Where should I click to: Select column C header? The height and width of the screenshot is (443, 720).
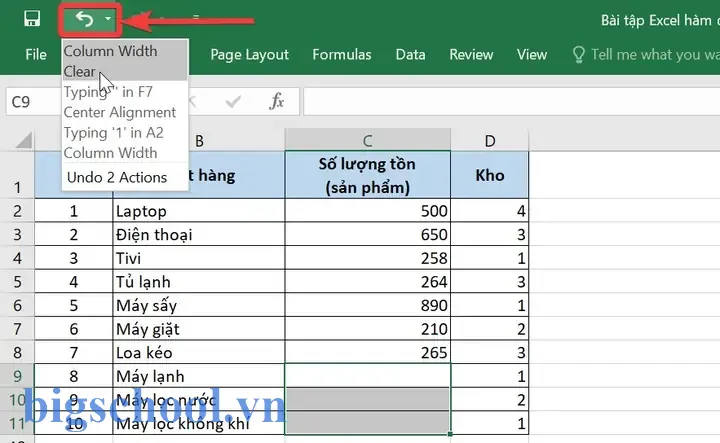pyautogui.click(x=367, y=140)
